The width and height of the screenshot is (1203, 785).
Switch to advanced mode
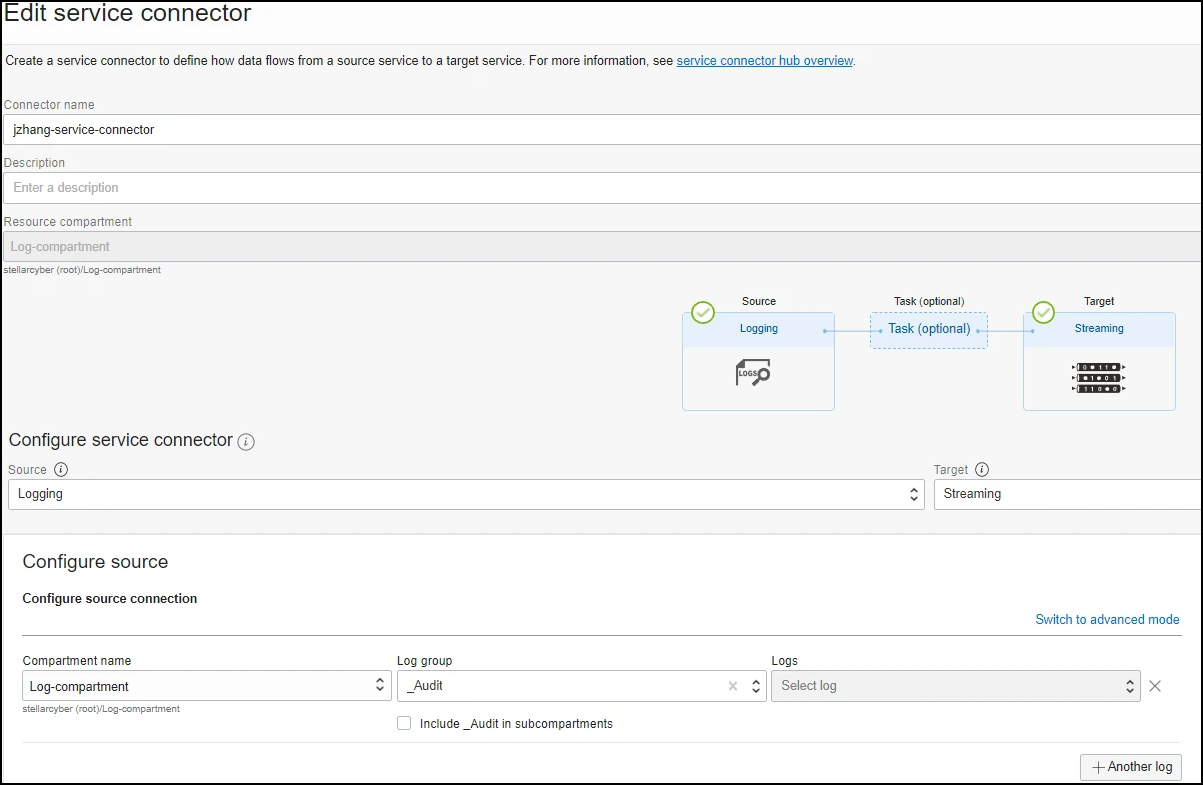pyautogui.click(x=1107, y=619)
